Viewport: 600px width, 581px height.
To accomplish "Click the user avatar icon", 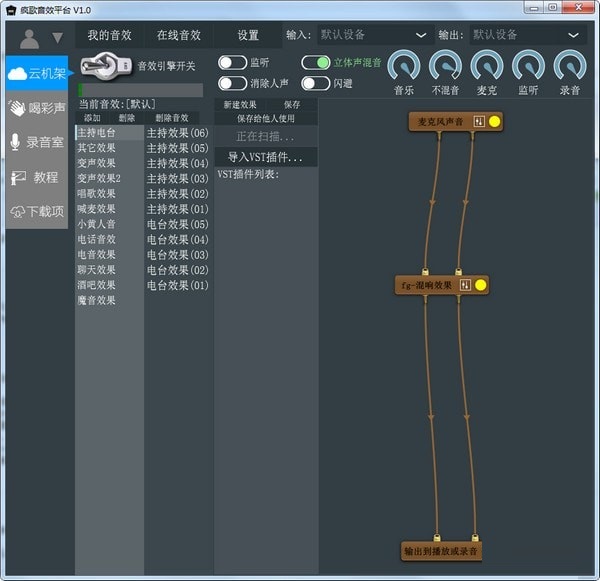I will [x=29, y=38].
